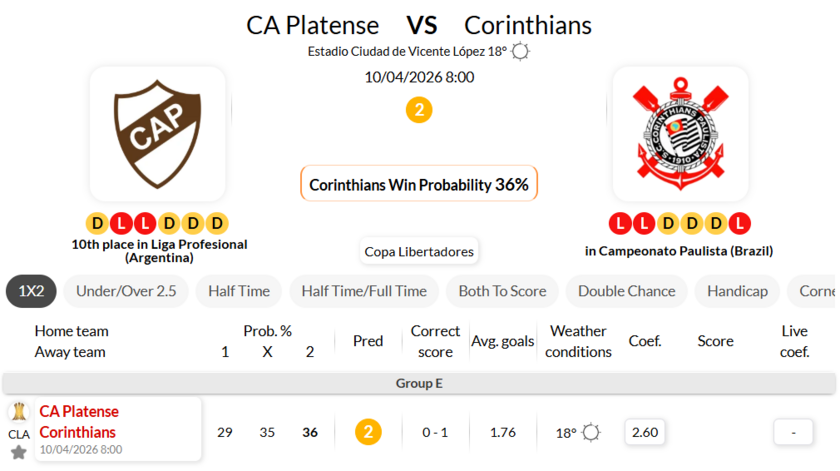Click the CA Platense club crest
Screen dimensions: 840x471
click(x=158, y=135)
